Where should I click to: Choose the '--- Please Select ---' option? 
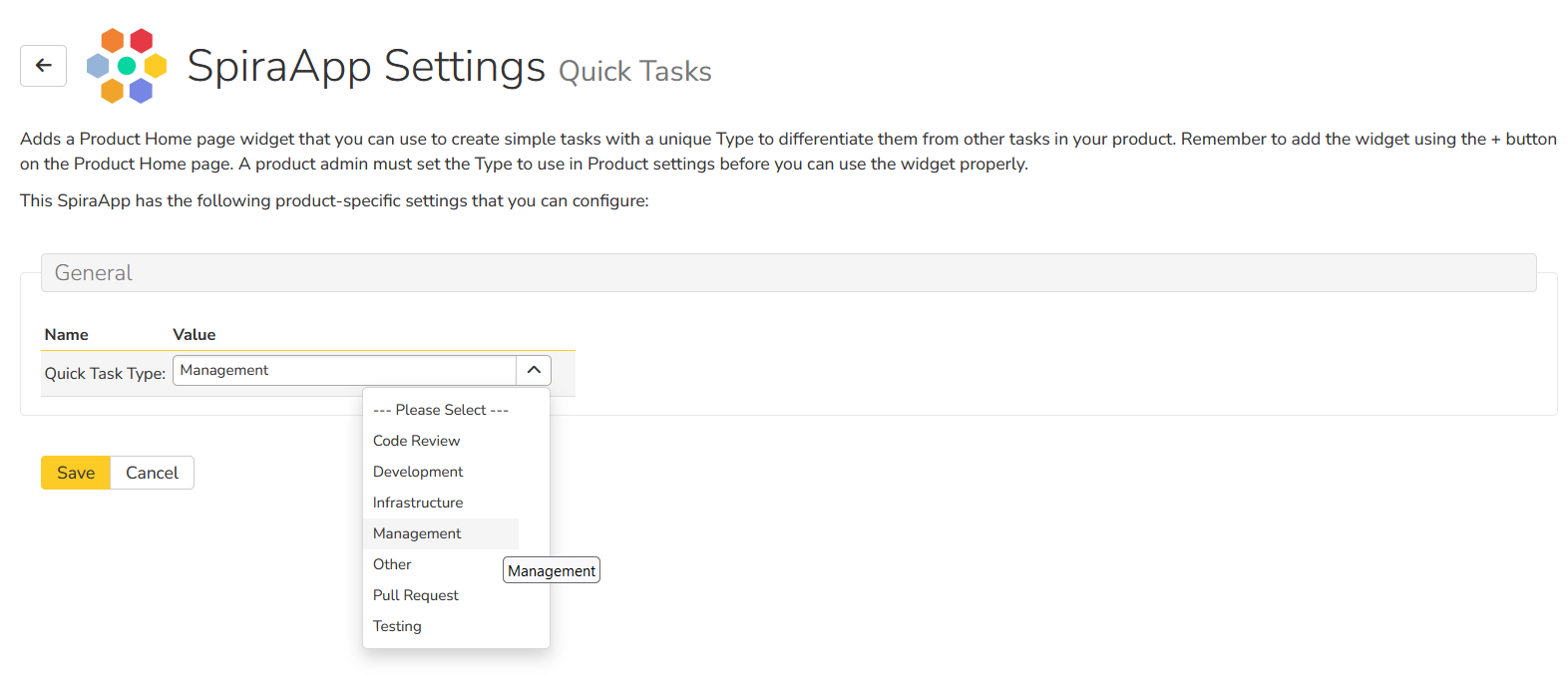tap(440, 410)
